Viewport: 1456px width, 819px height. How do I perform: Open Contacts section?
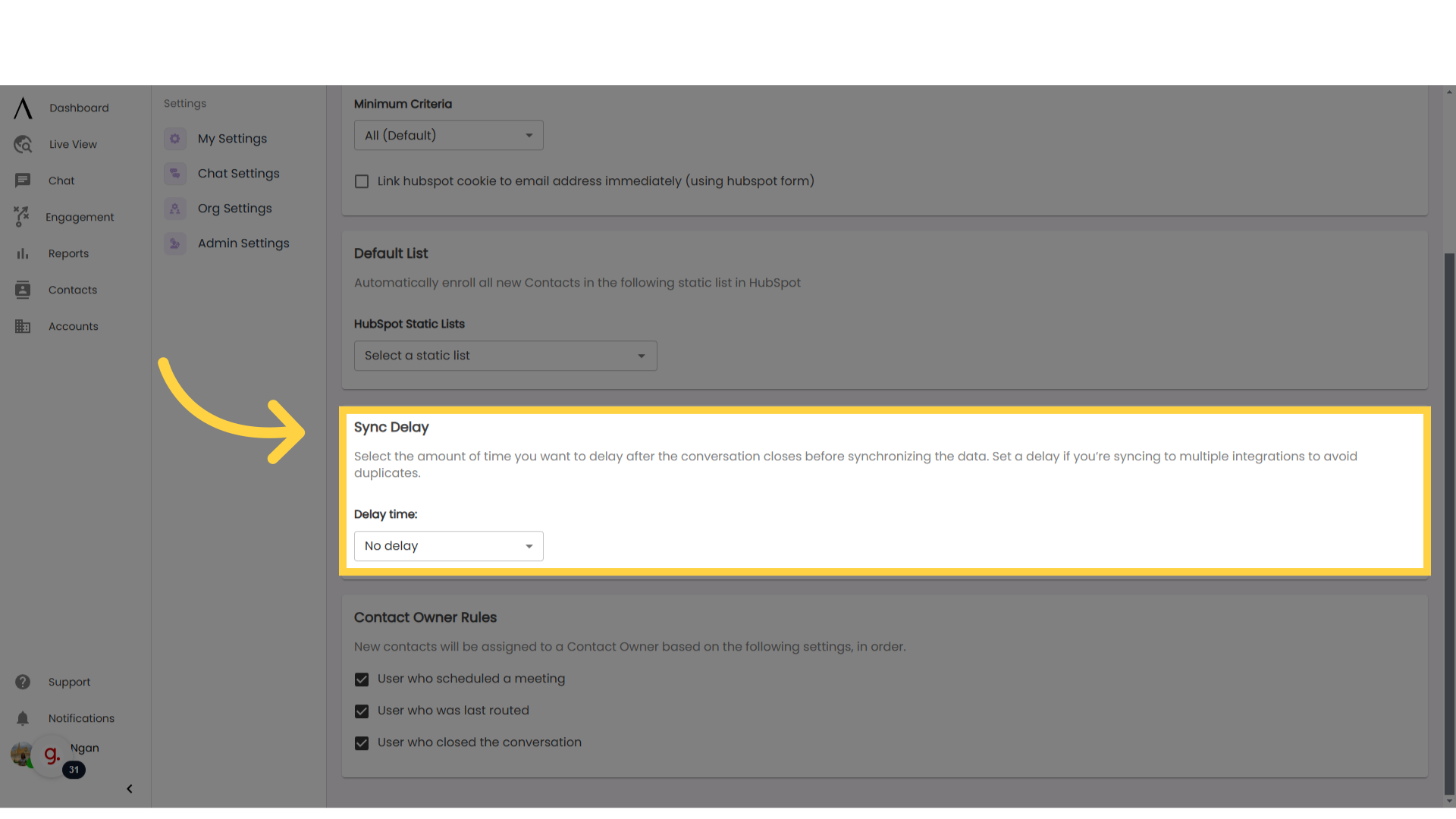pyautogui.click(x=73, y=289)
